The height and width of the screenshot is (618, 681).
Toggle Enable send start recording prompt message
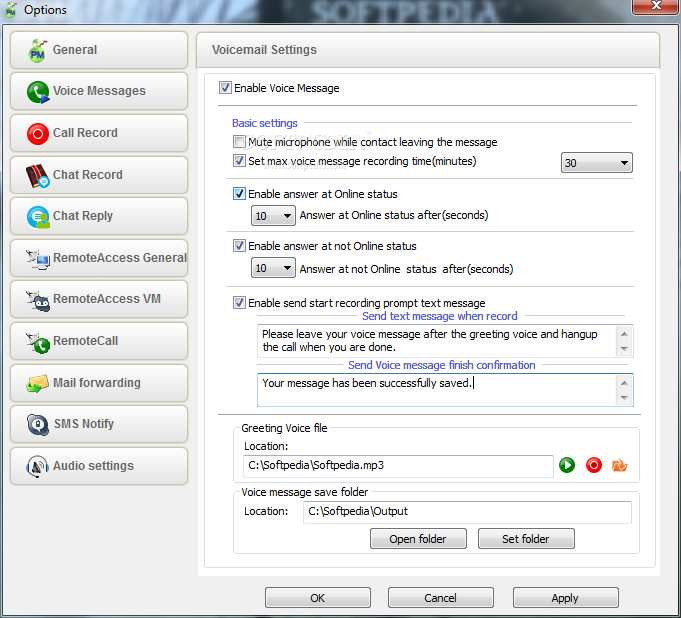239,303
